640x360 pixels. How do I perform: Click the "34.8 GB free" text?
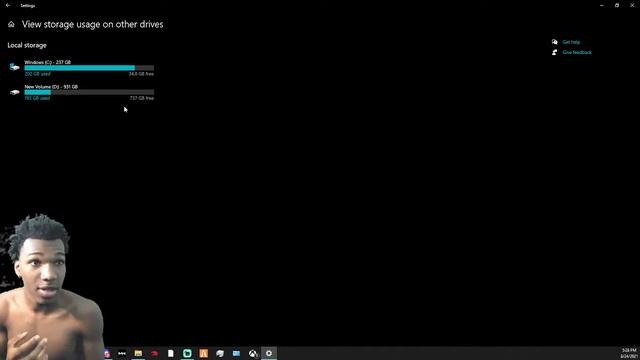pyautogui.click(x=141, y=74)
